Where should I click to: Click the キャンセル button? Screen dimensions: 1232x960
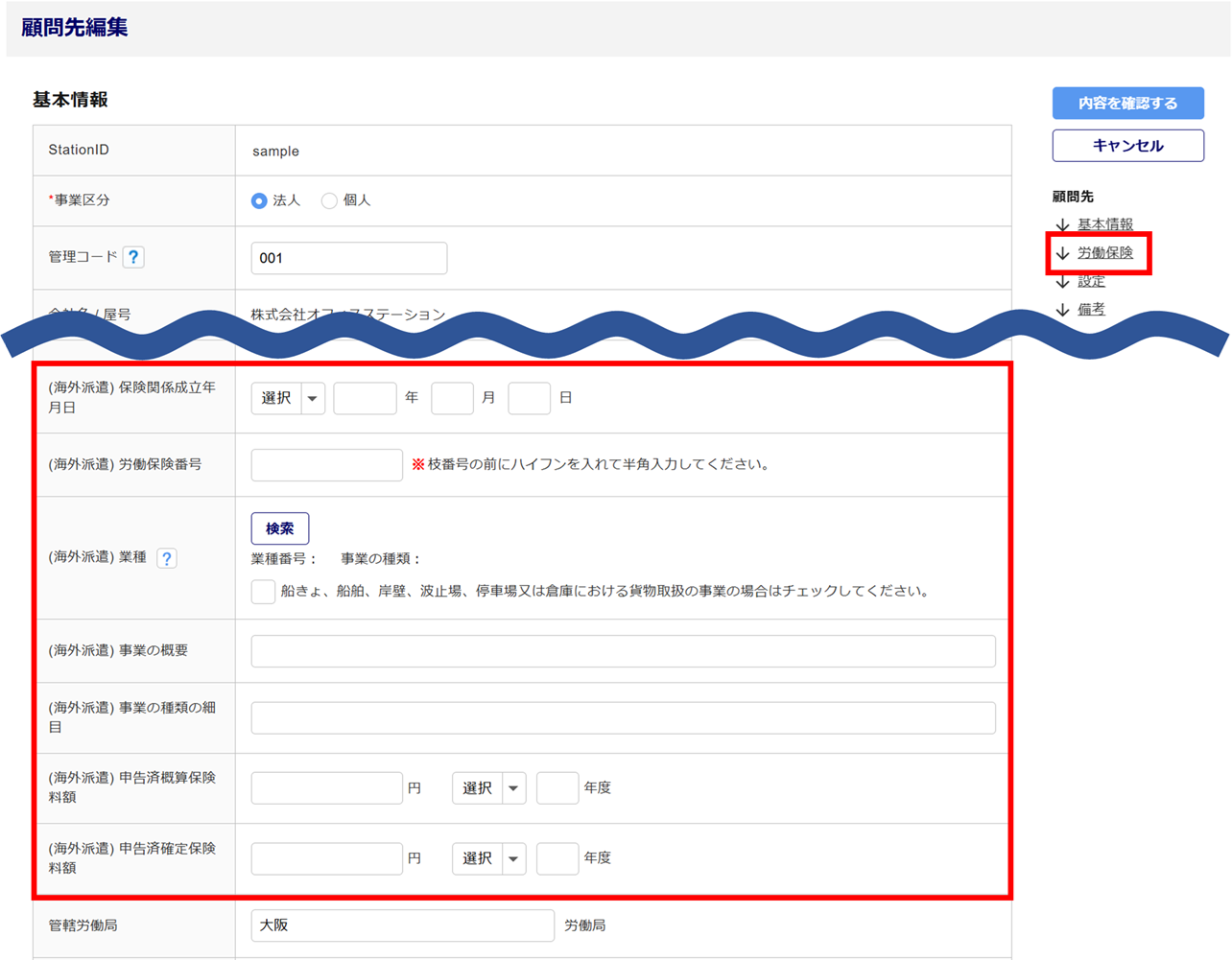[x=1127, y=146]
